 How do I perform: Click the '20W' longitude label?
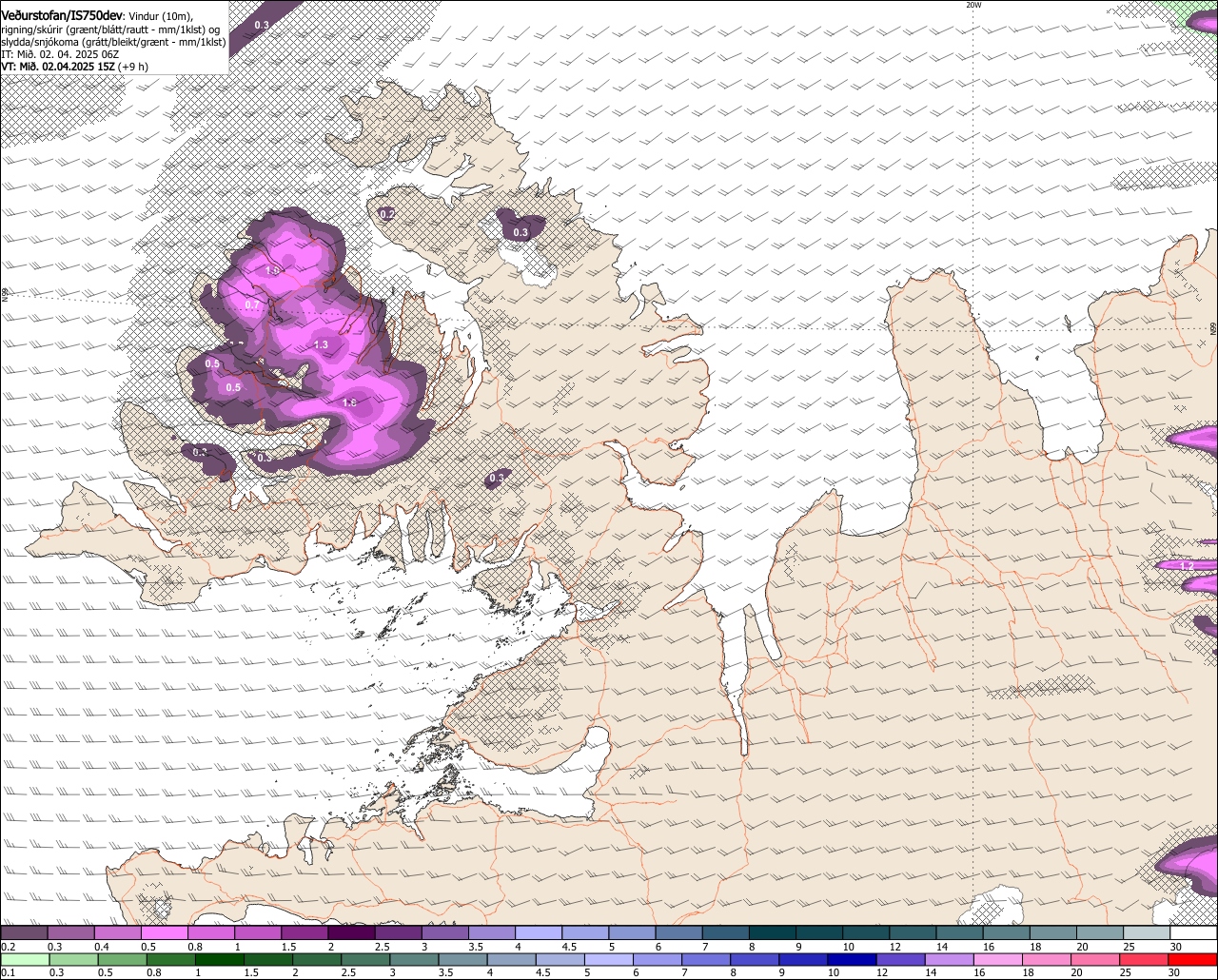coord(973,5)
